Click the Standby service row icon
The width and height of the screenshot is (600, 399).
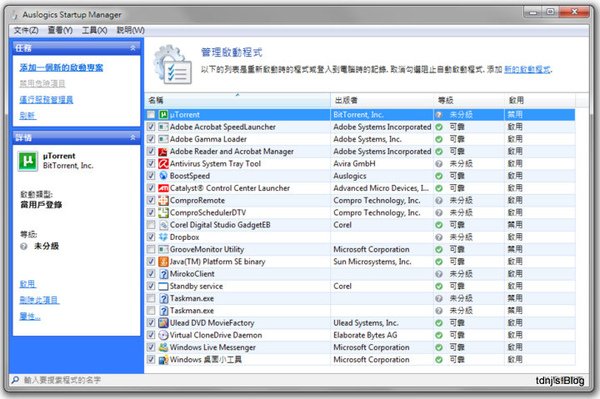click(x=163, y=286)
